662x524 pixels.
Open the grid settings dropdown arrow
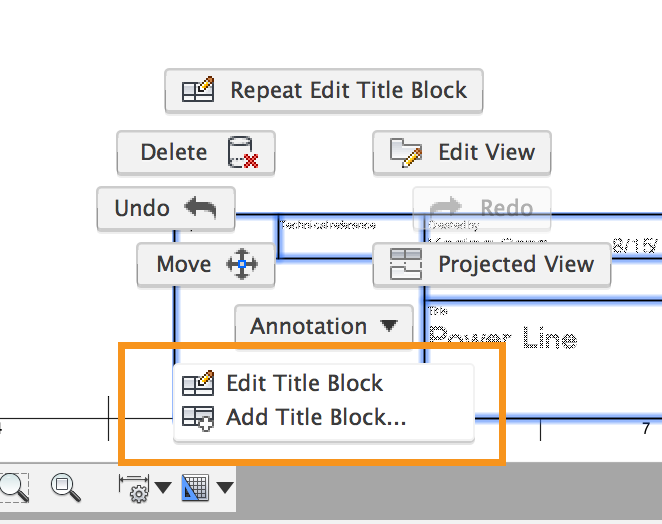pyautogui.click(x=225, y=488)
